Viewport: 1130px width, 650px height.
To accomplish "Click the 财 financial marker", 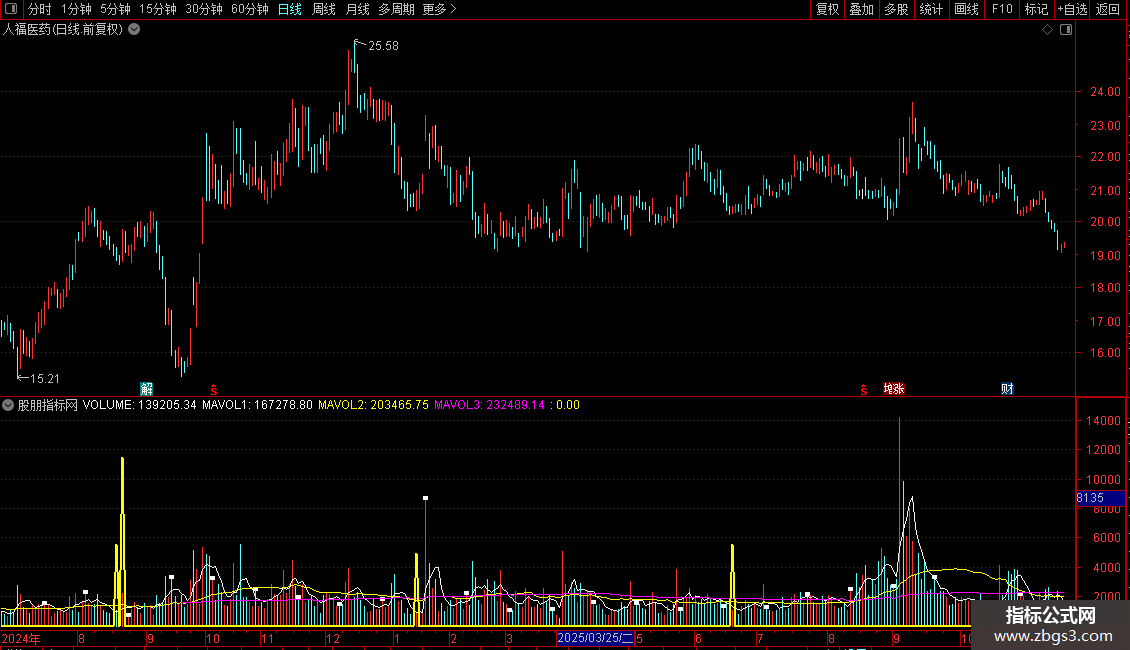I will (1007, 389).
